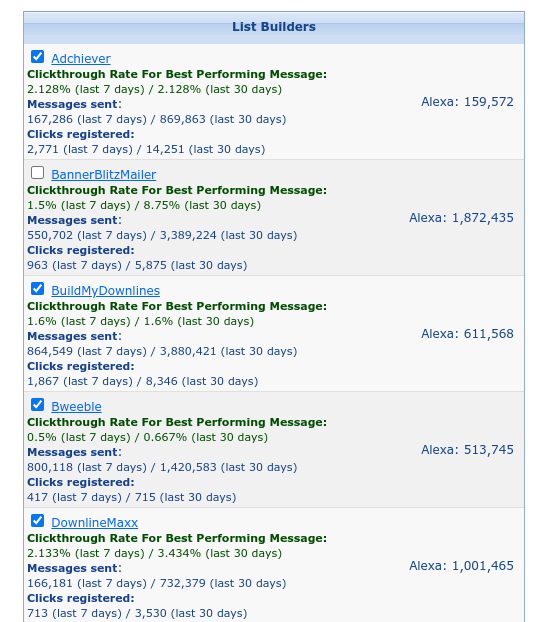551x622 pixels.
Task: Click Bweeble clicks registered 417 line
Action: coord(132,497)
